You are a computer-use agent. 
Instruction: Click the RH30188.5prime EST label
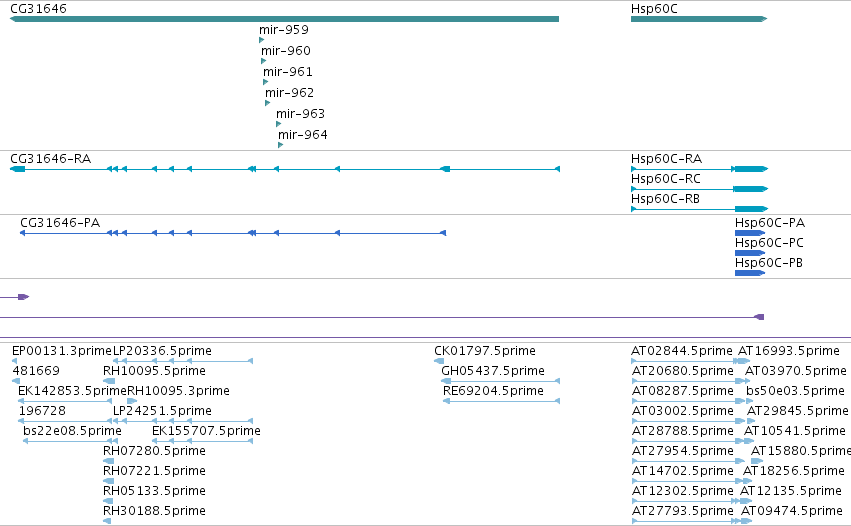pyautogui.click(x=154, y=511)
